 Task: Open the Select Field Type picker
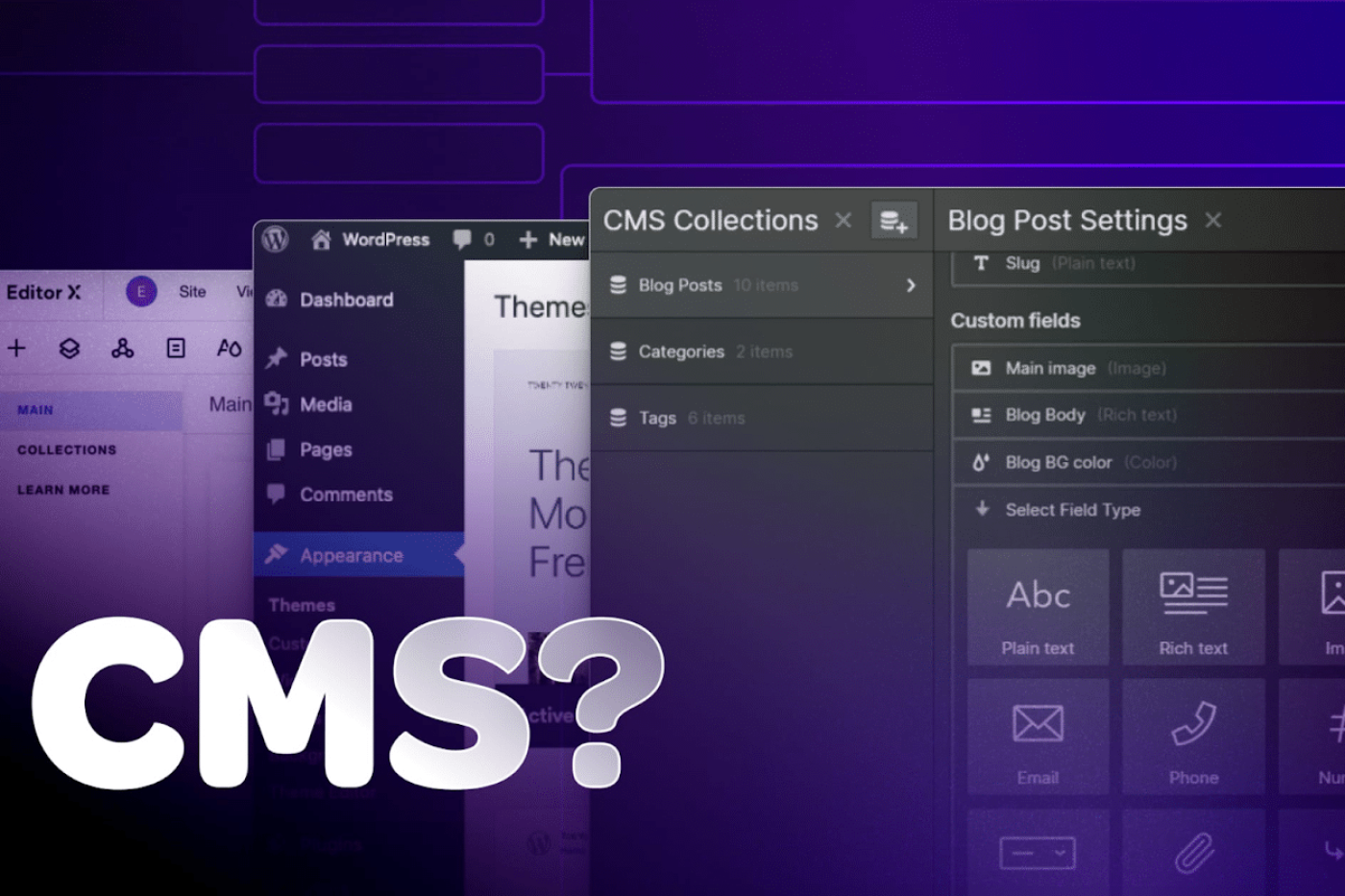click(1074, 510)
